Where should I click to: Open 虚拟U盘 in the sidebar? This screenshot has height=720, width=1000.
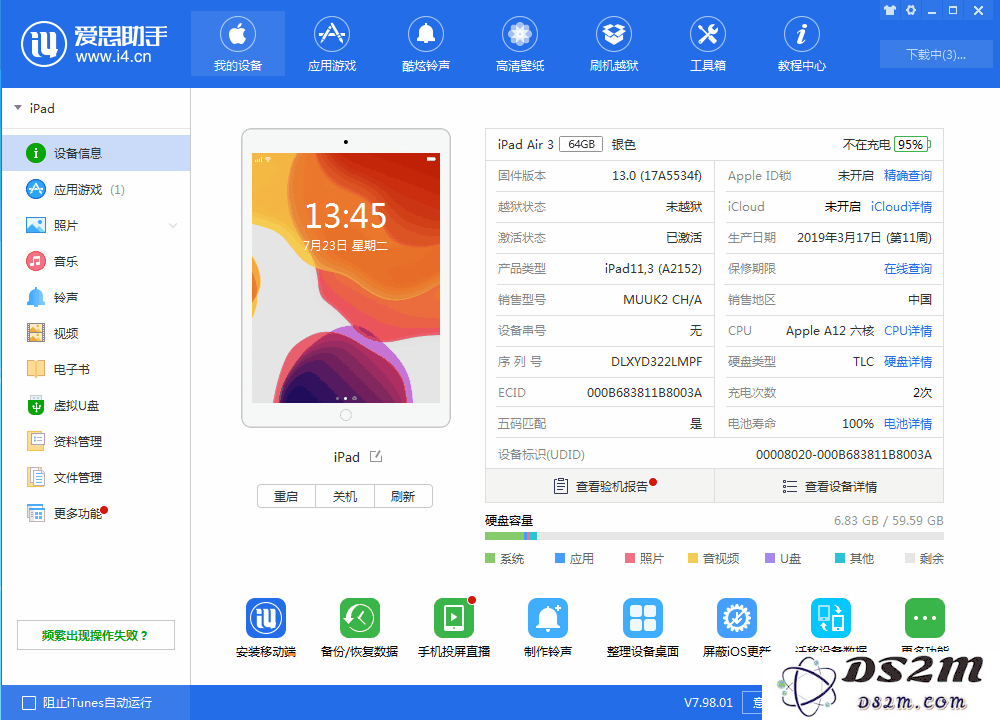pyautogui.click(x=96, y=406)
